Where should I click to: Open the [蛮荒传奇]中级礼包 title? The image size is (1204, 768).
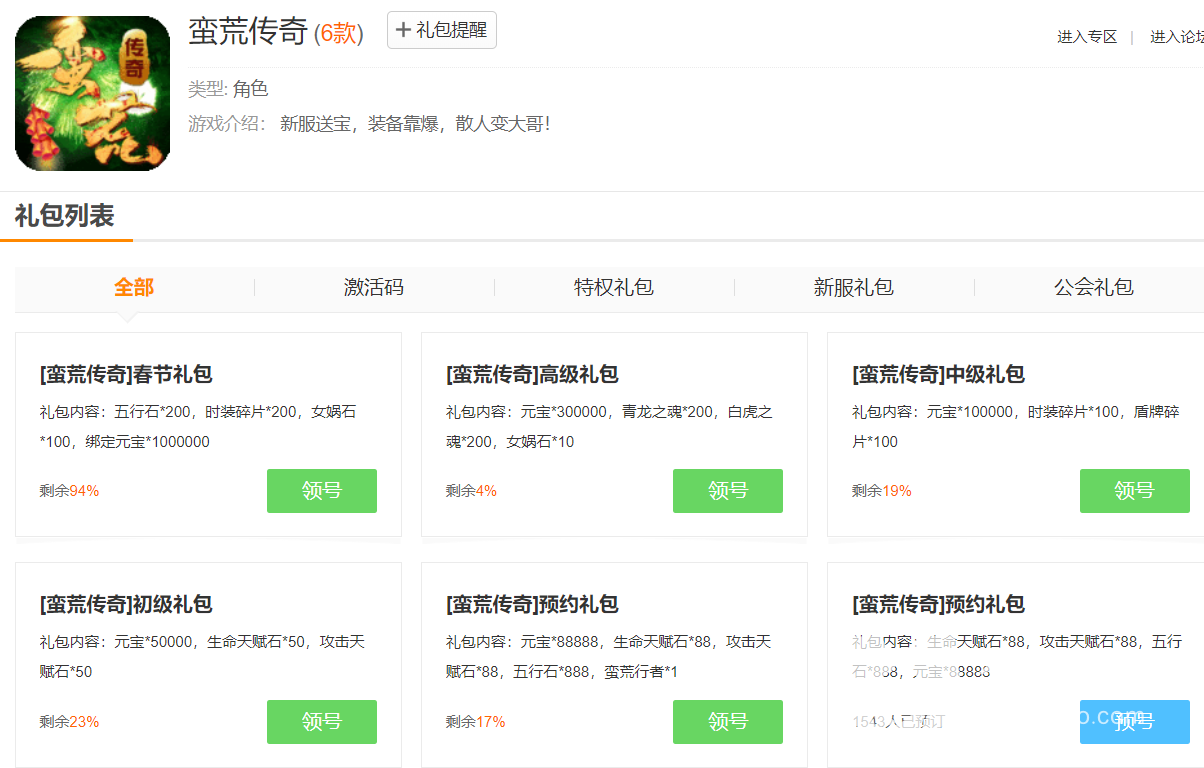[938, 375]
